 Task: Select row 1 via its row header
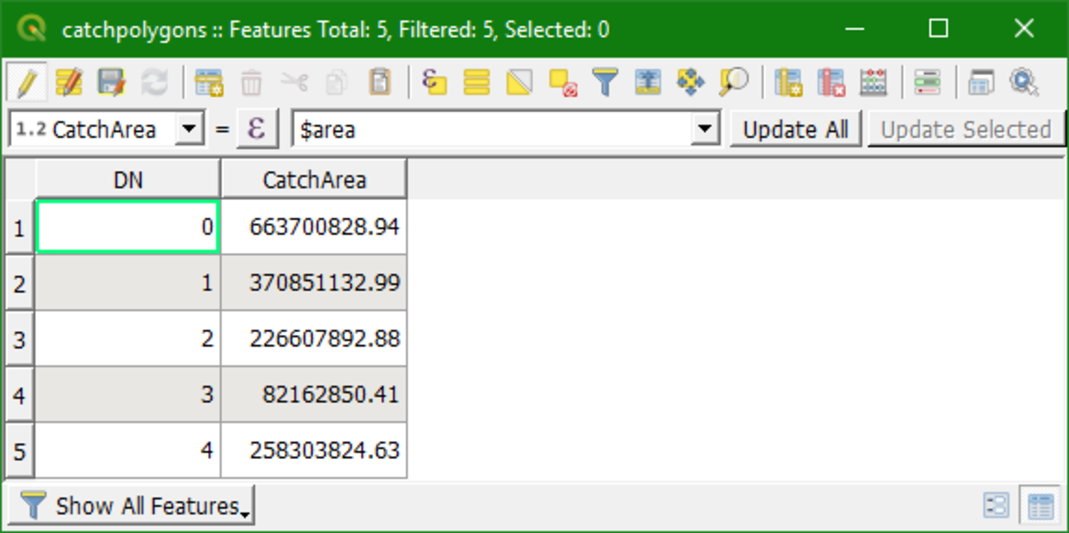(19, 227)
